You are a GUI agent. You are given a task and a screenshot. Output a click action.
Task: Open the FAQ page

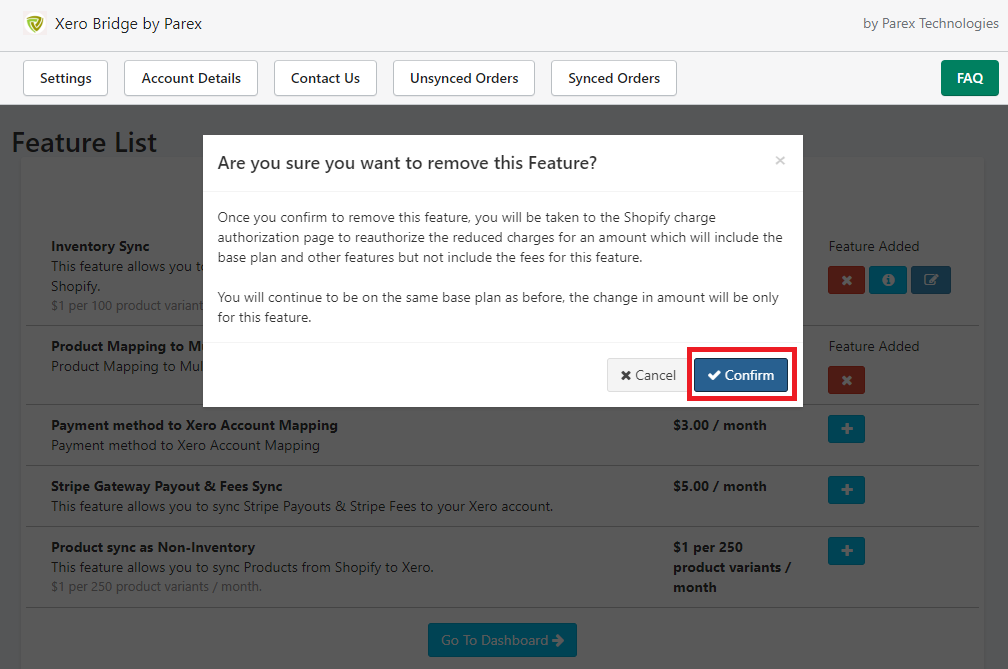[969, 78]
